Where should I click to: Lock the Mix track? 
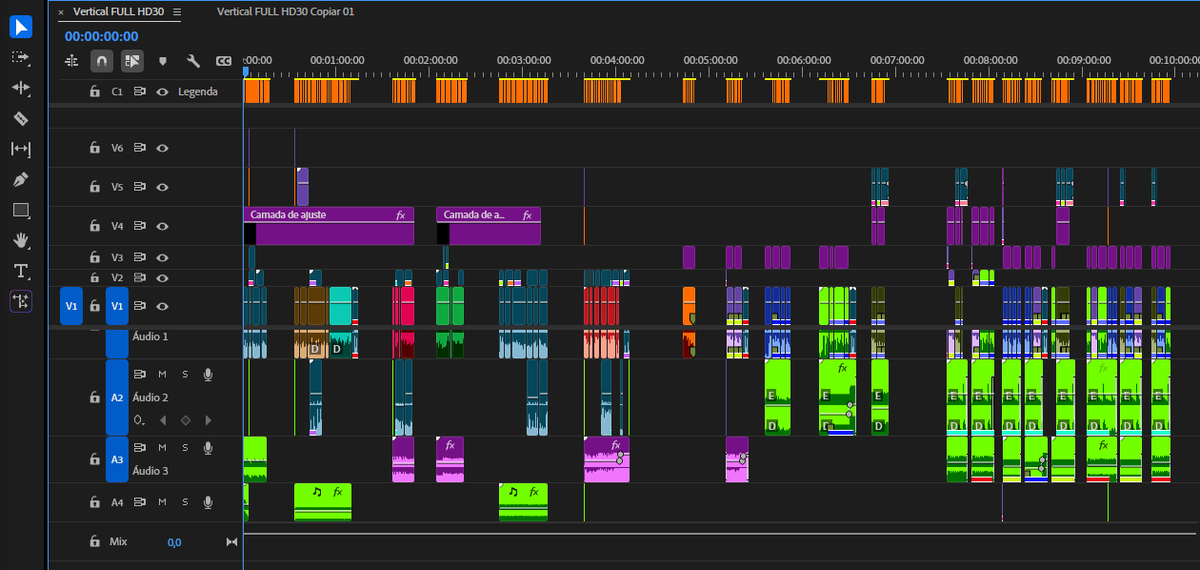coord(94,542)
